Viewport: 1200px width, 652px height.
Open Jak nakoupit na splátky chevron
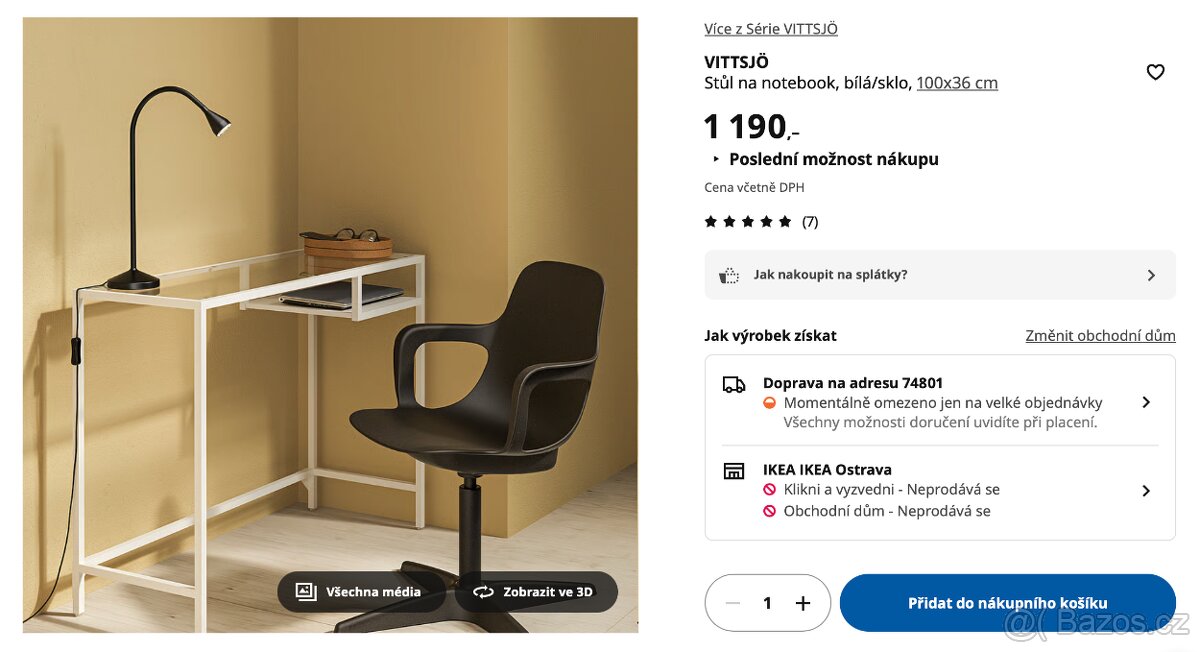(1151, 275)
